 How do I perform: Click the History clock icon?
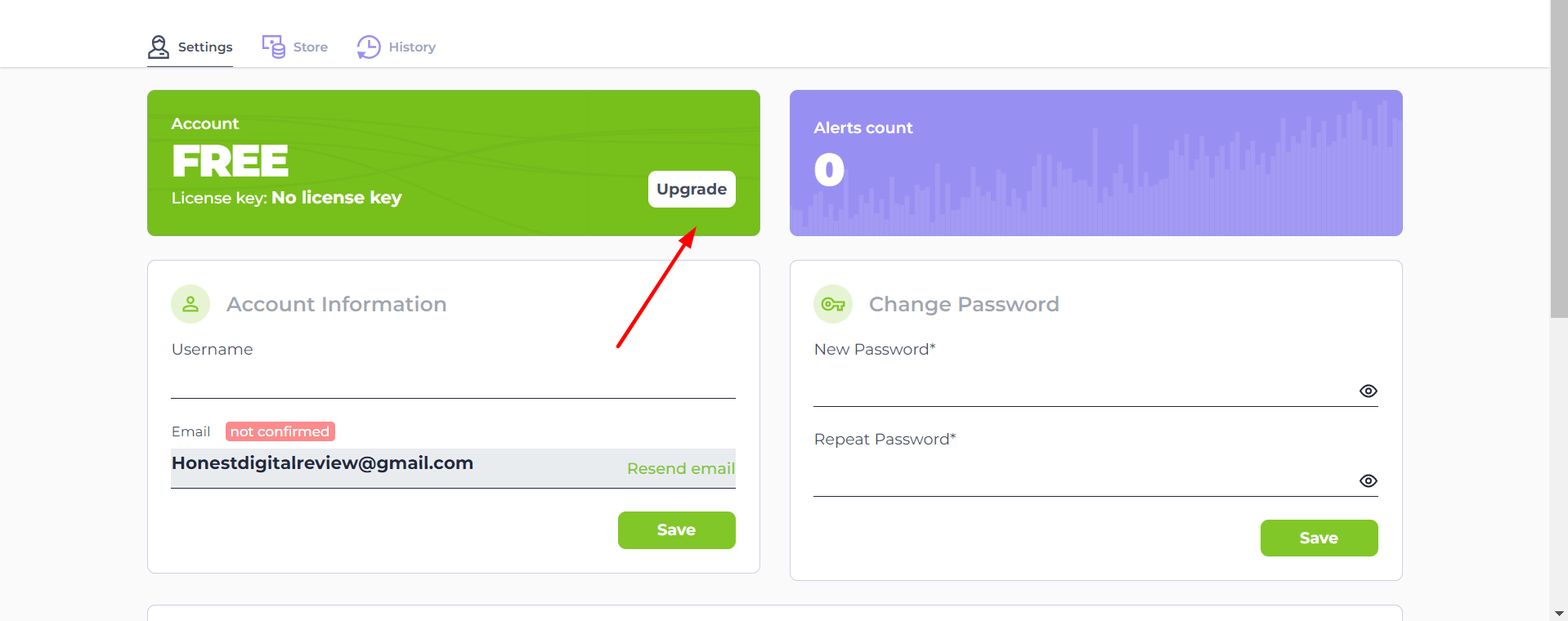(x=369, y=47)
